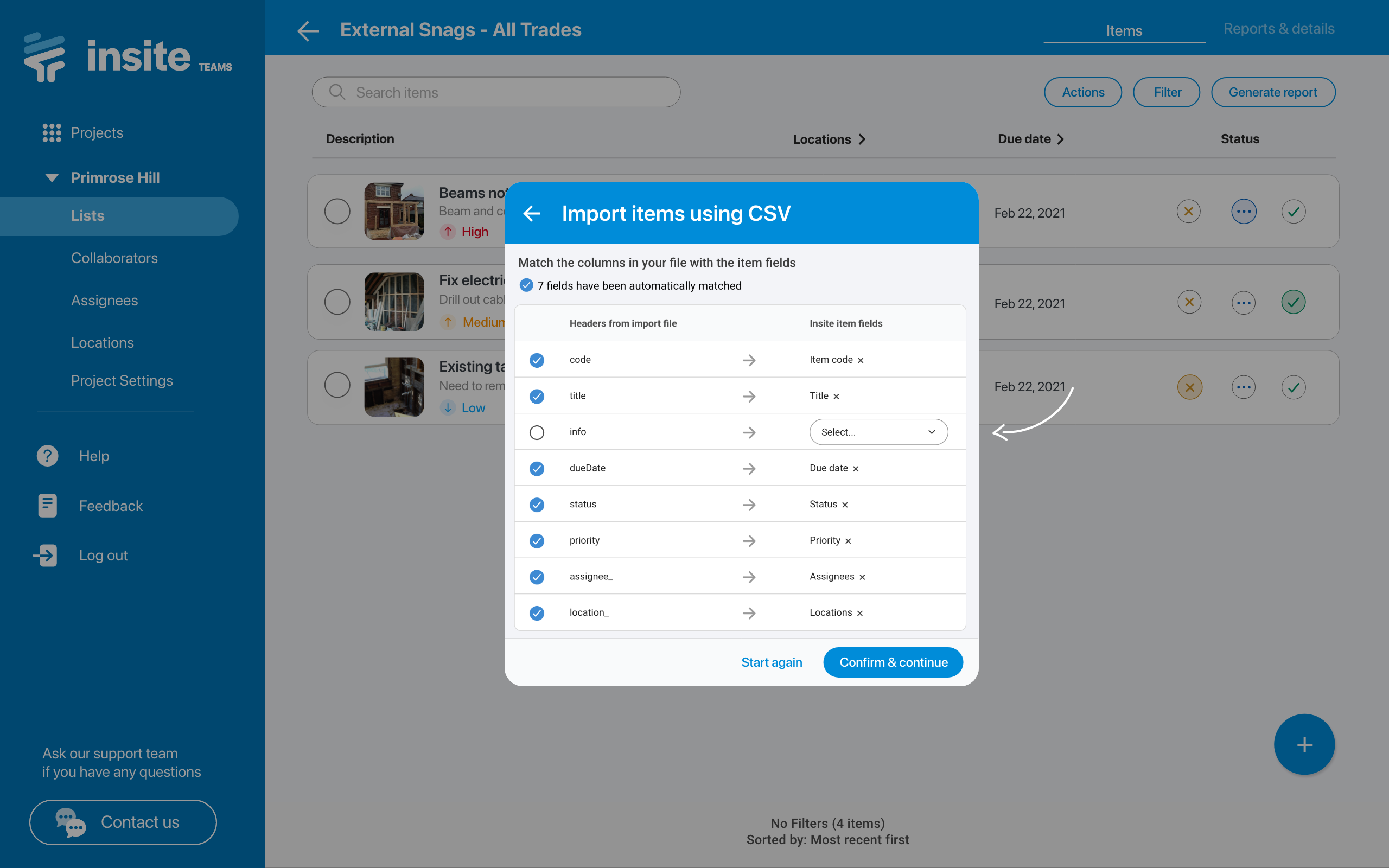Image resolution: width=1389 pixels, height=868 pixels.
Task: Remove the Item code field mapping
Action: tap(861, 361)
